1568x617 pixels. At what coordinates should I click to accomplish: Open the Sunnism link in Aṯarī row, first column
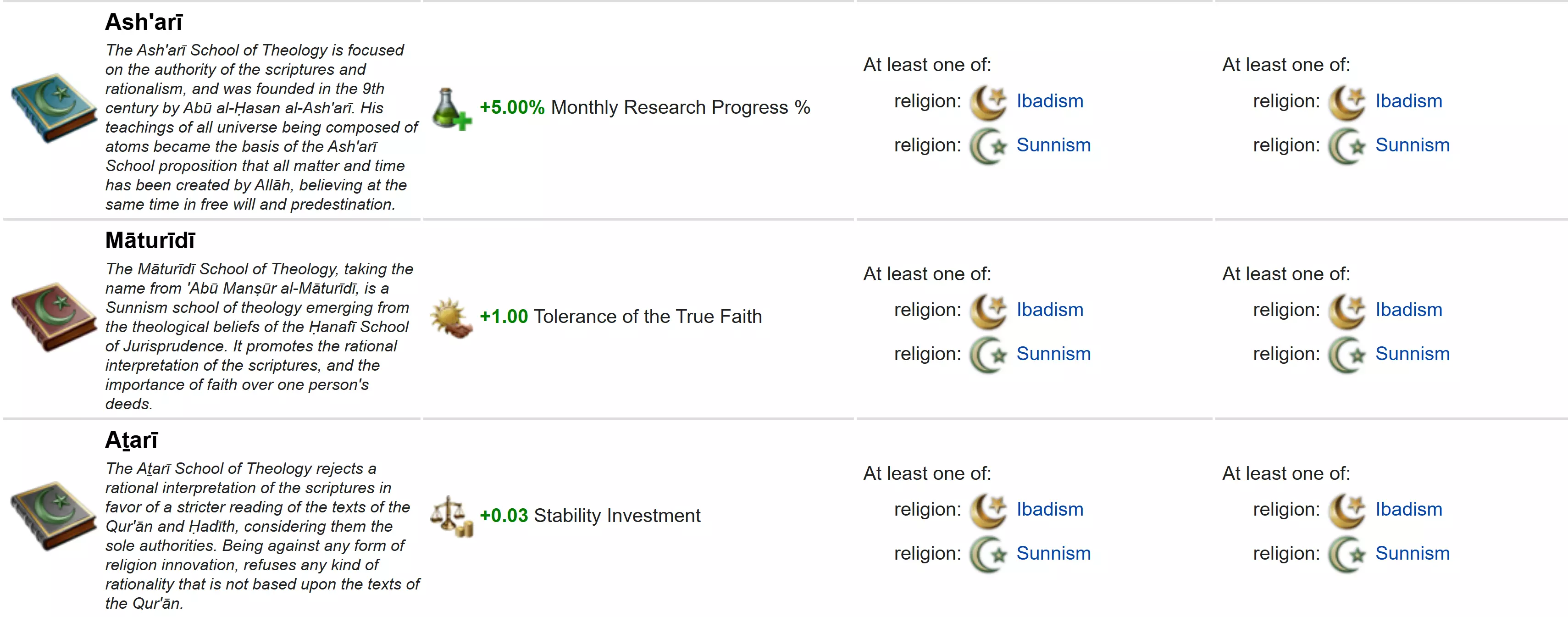(1053, 554)
